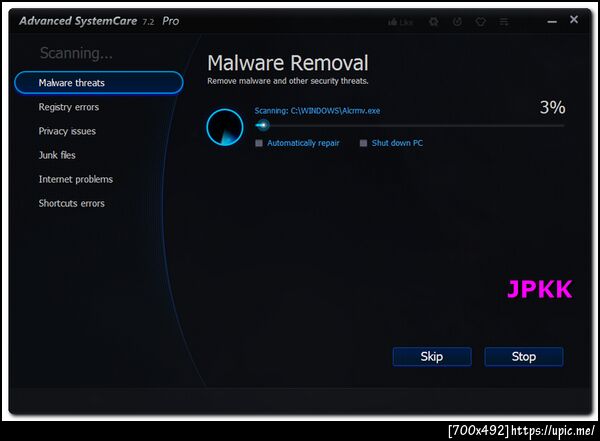Close the Advanced SystemCare window
Viewport: 600px width, 441px height.
(x=574, y=19)
